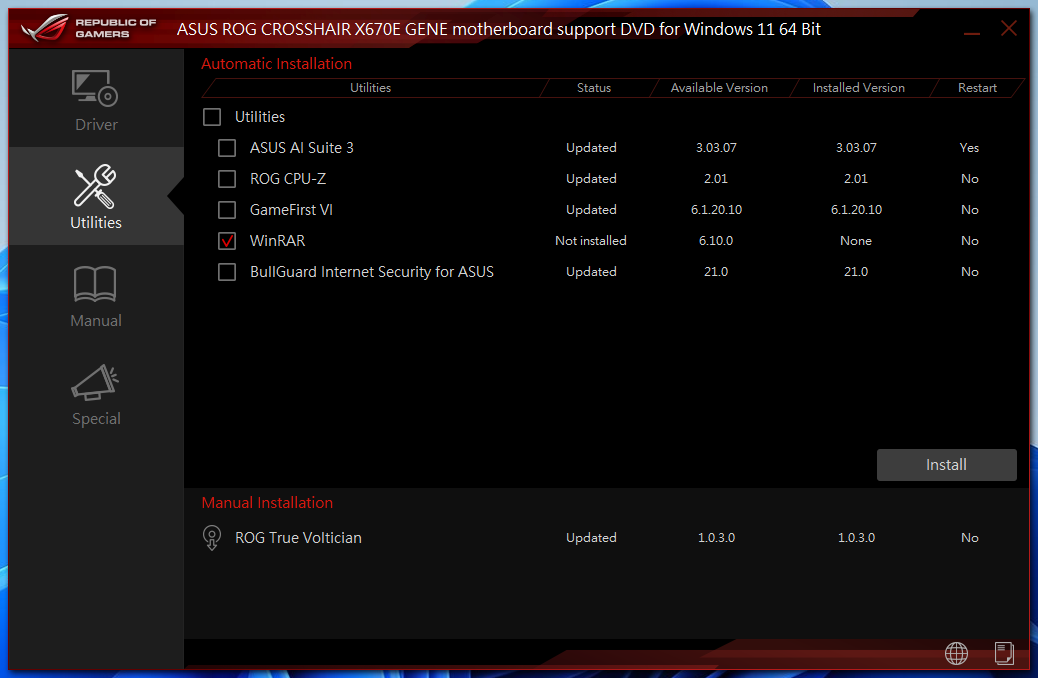Click the Yes restart value for AI Suite 3
The width and height of the screenshot is (1038, 678).
[969, 148]
